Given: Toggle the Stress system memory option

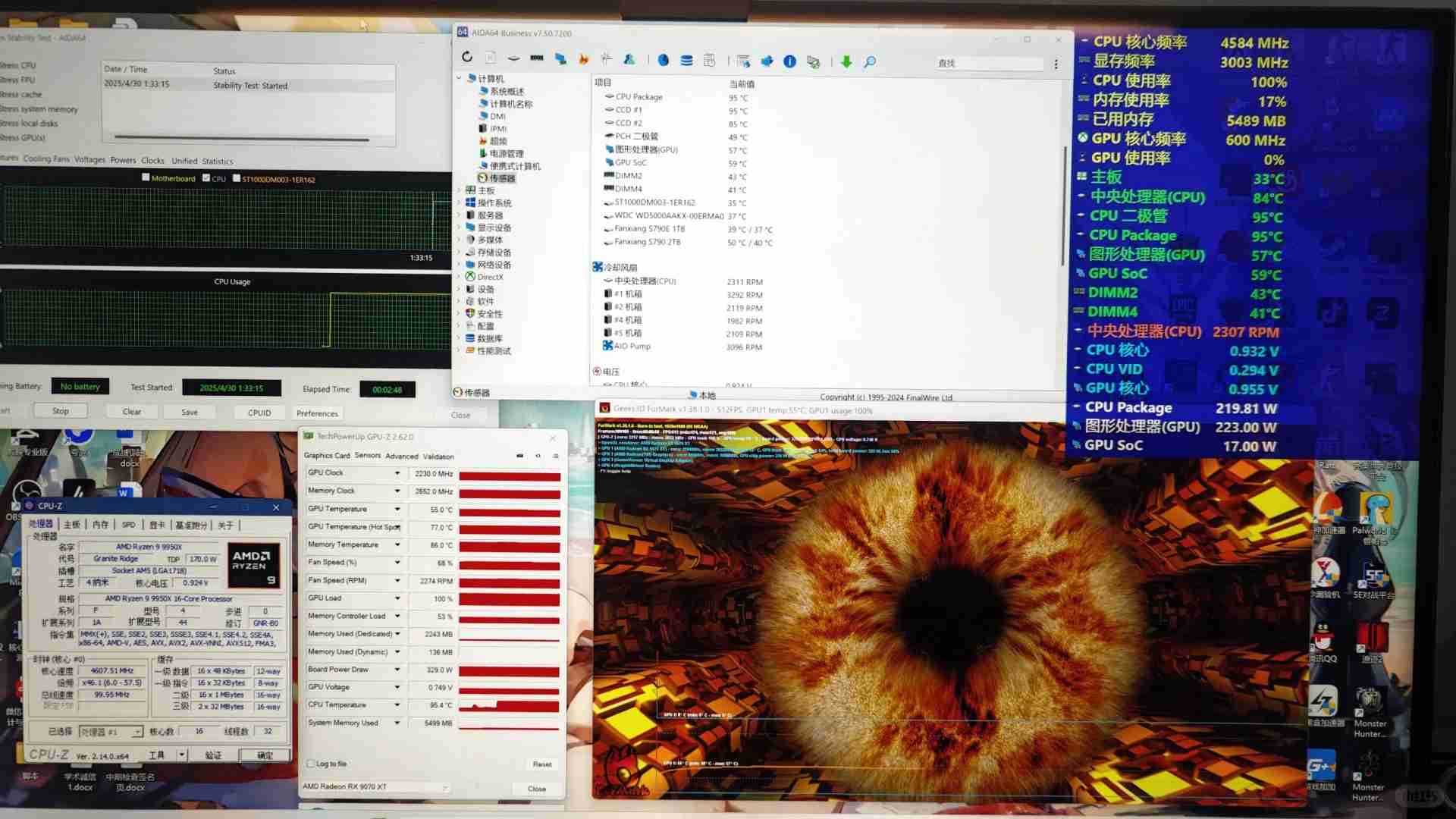Looking at the screenshot, I should pos(39,108).
